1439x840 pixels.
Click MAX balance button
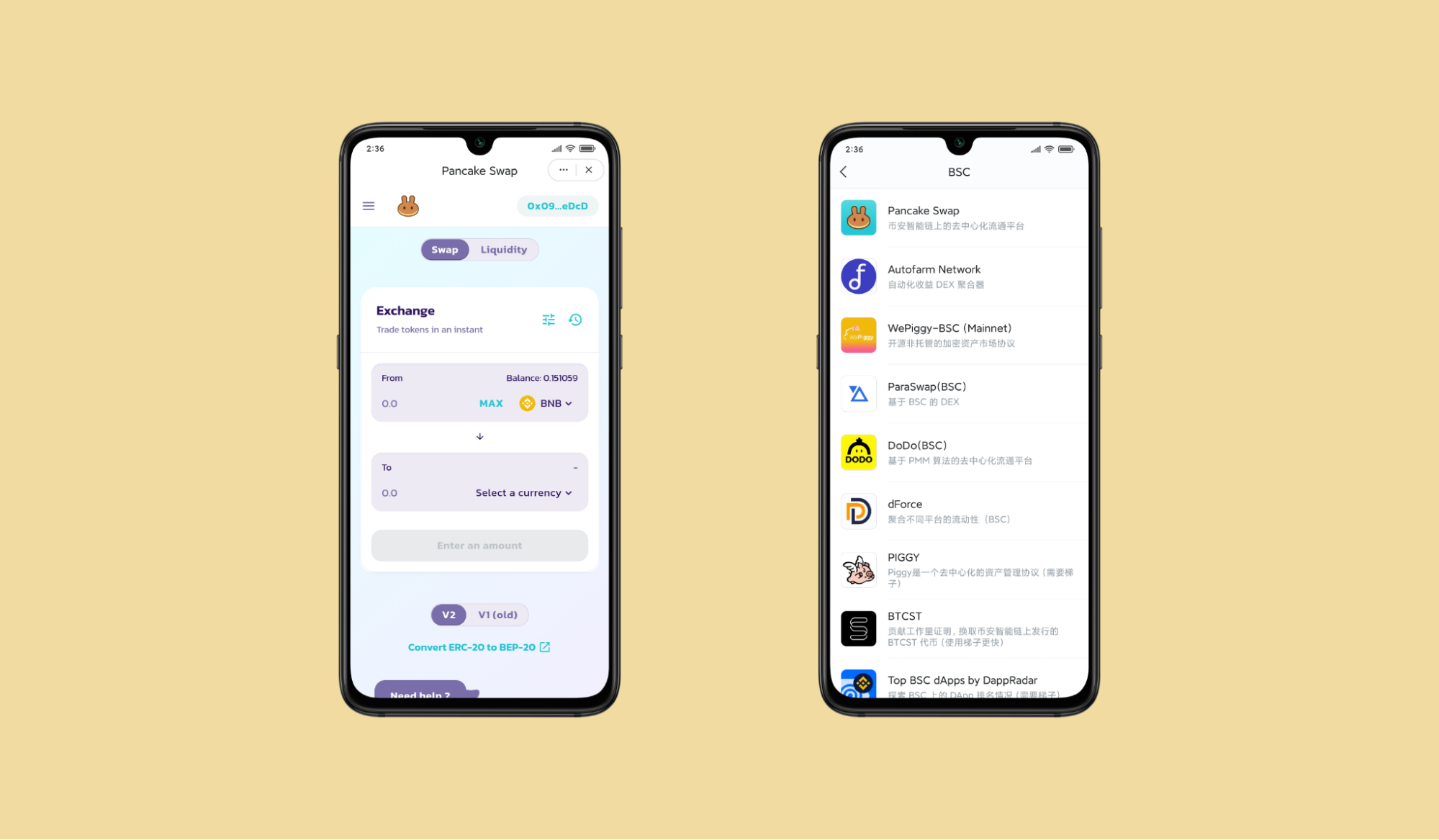click(490, 403)
